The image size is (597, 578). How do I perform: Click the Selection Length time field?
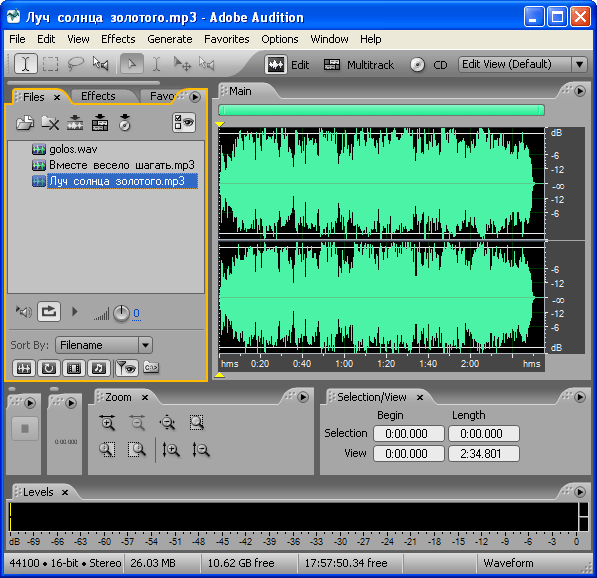484,434
